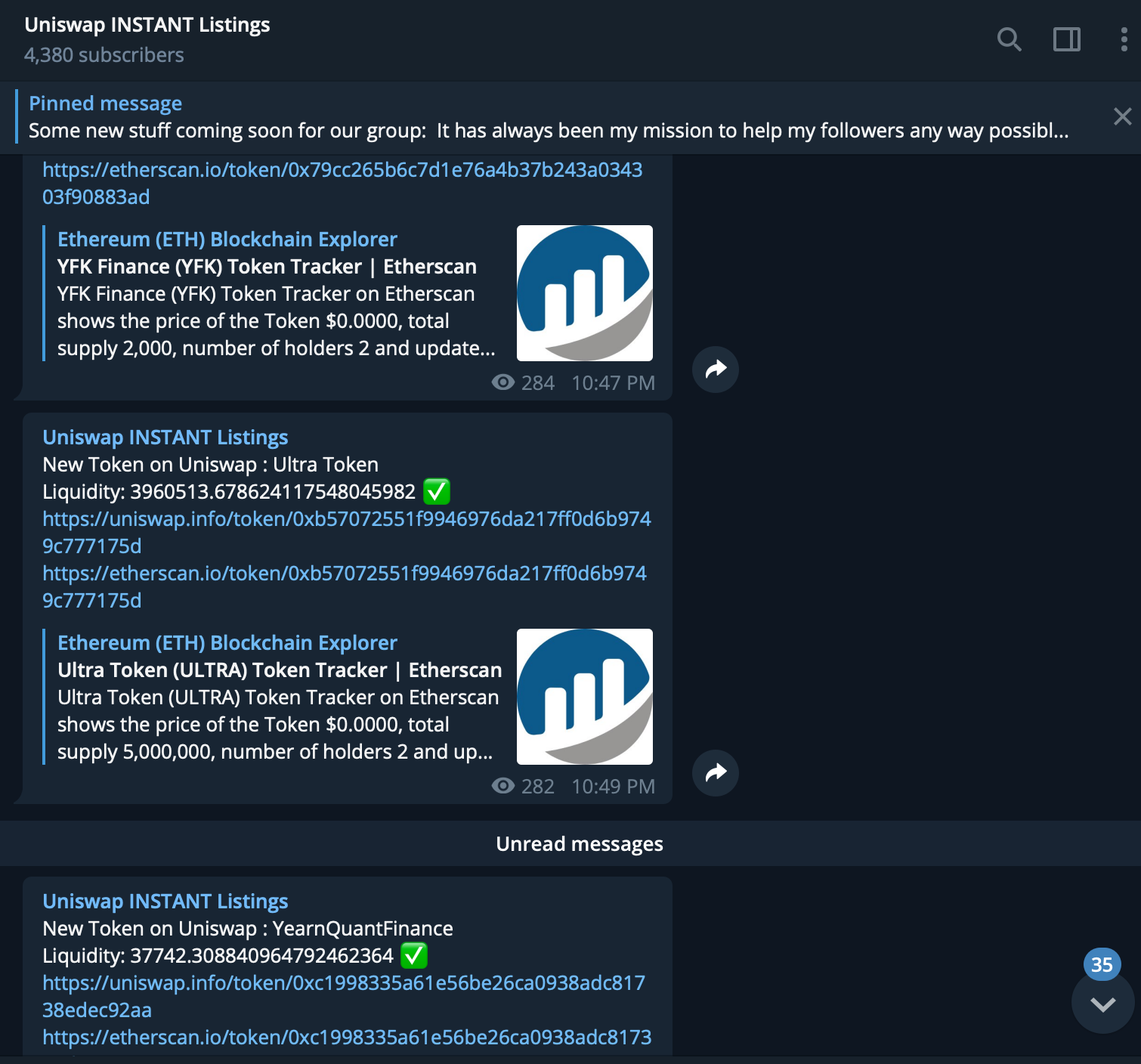The width and height of the screenshot is (1141, 1064).
Task: Toggle the side panel icon
Action: point(1066,39)
